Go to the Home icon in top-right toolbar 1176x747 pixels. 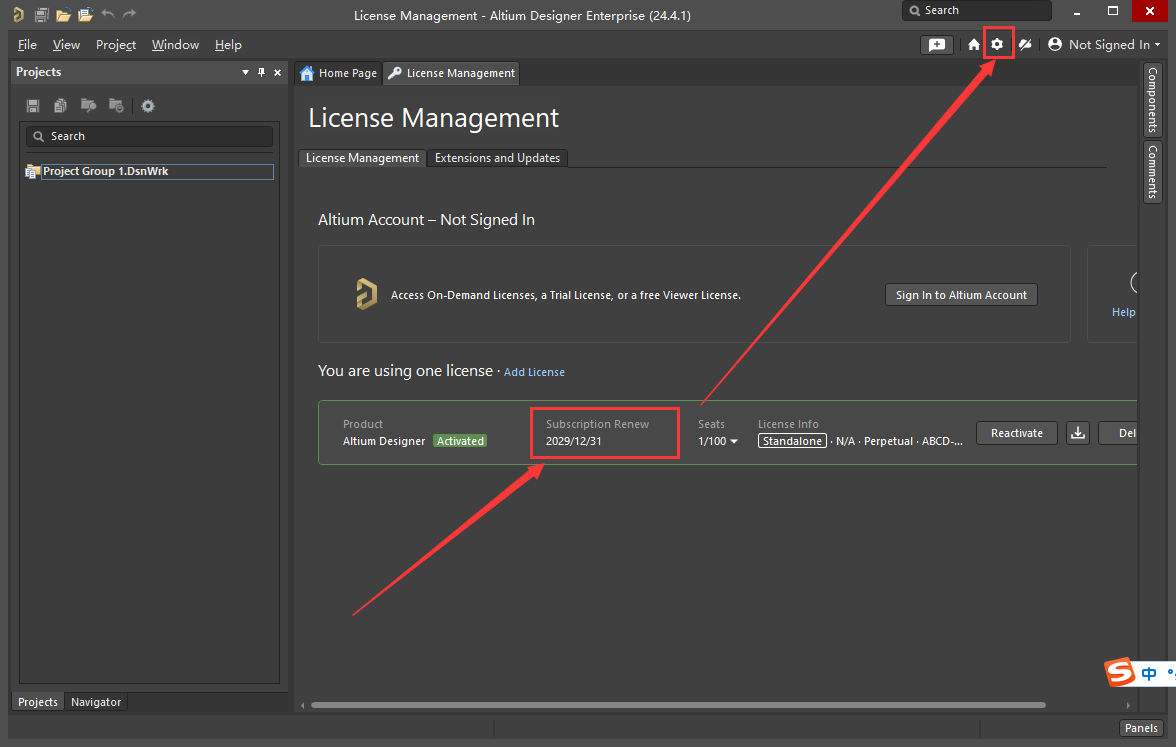[974, 45]
